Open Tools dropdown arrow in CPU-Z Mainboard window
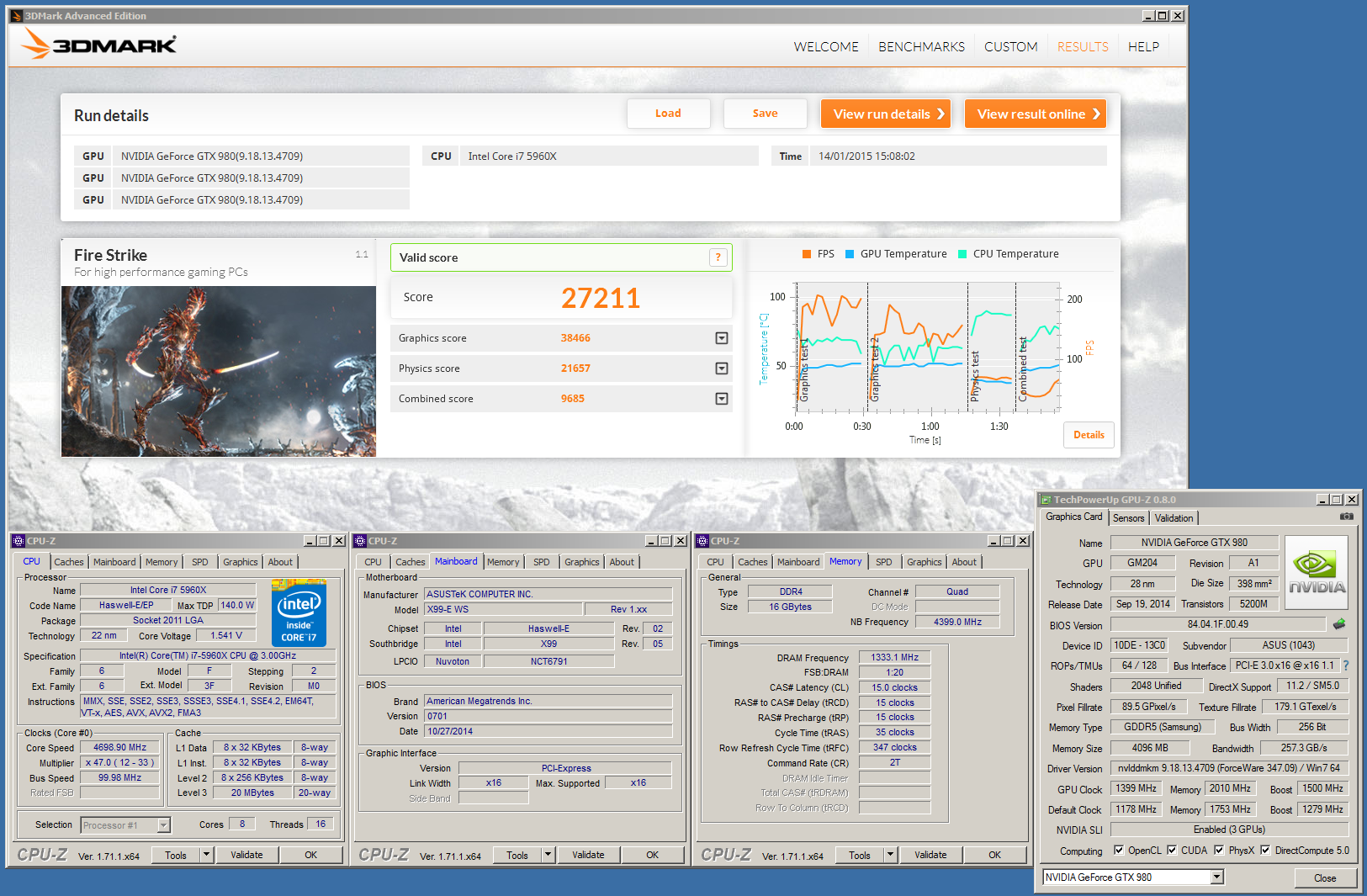 (548, 855)
